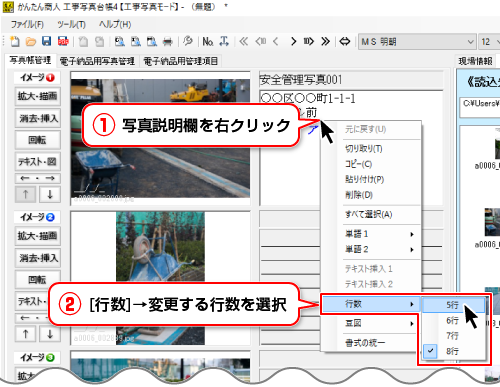Switch to the 電子納品用管理項目 tab

coord(180,61)
